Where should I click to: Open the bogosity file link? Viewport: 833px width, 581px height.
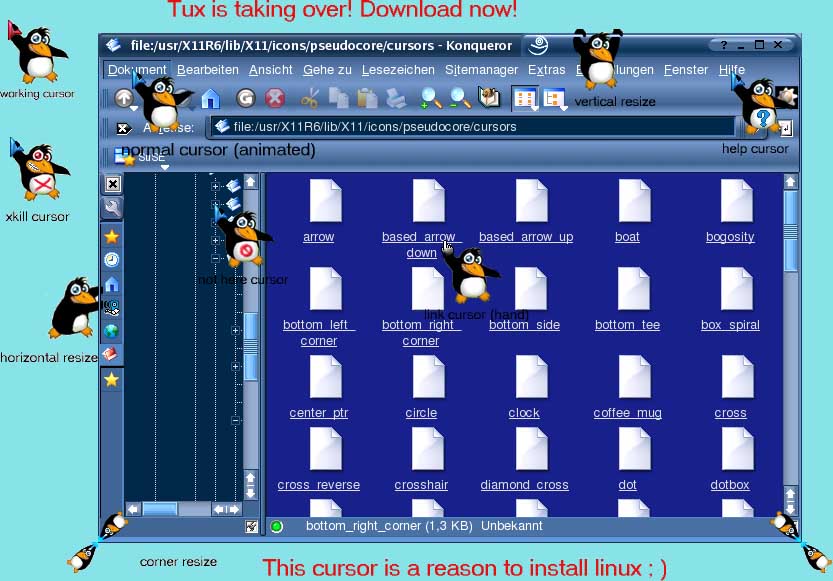point(730,237)
